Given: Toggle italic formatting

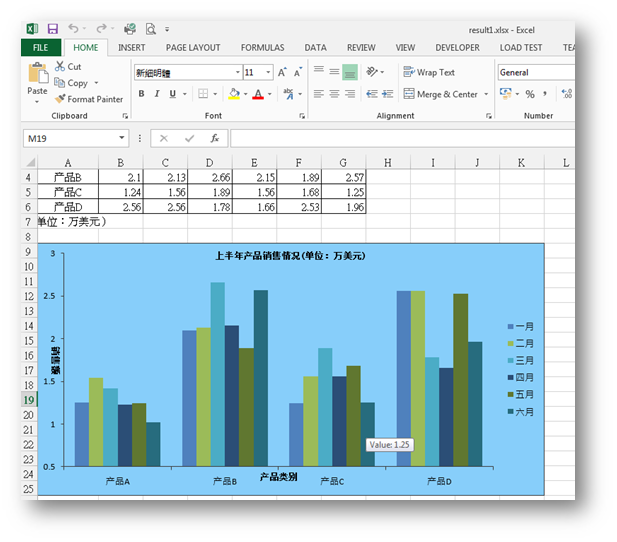Looking at the screenshot, I should pos(156,94).
